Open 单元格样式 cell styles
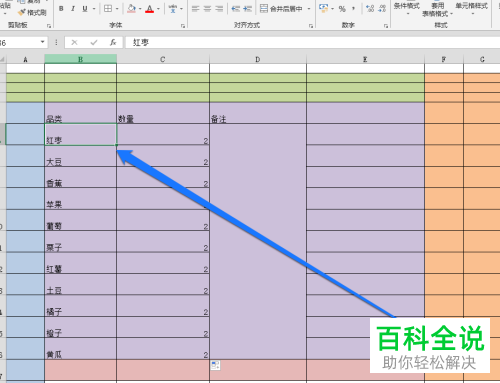 [x=472, y=8]
